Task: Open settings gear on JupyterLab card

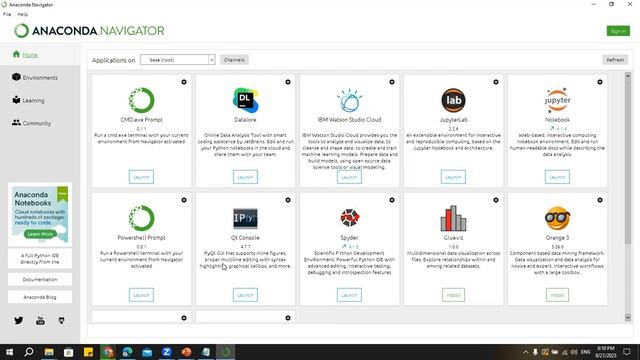Action: point(496,82)
